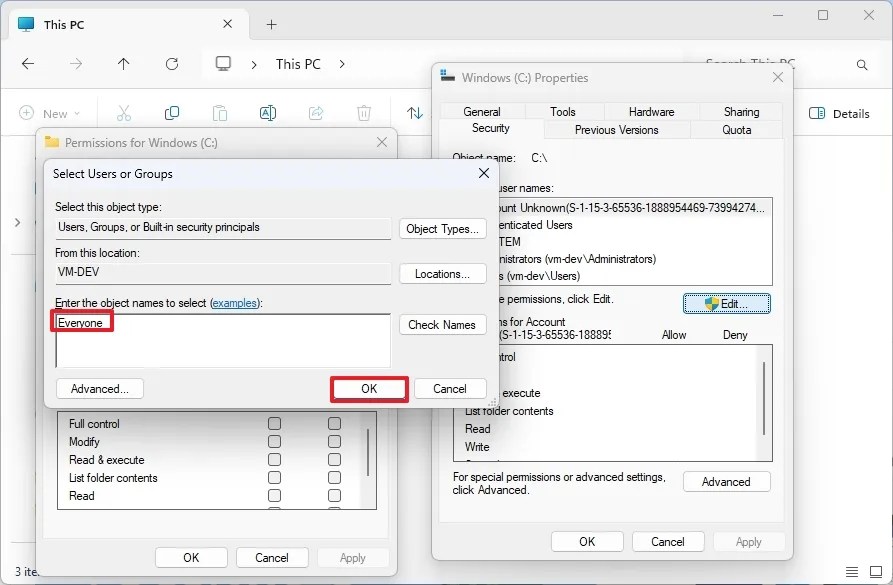The width and height of the screenshot is (893, 585).
Task: Refresh the This PC view
Action: click(172, 64)
